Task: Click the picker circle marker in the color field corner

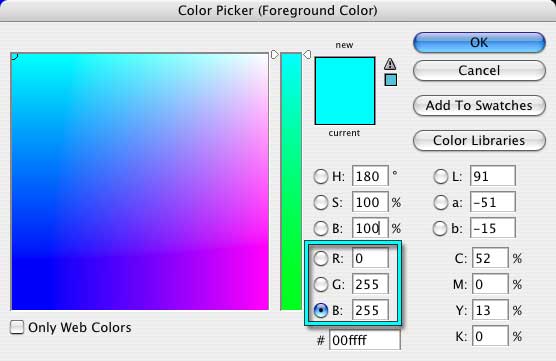Action: coord(14,56)
